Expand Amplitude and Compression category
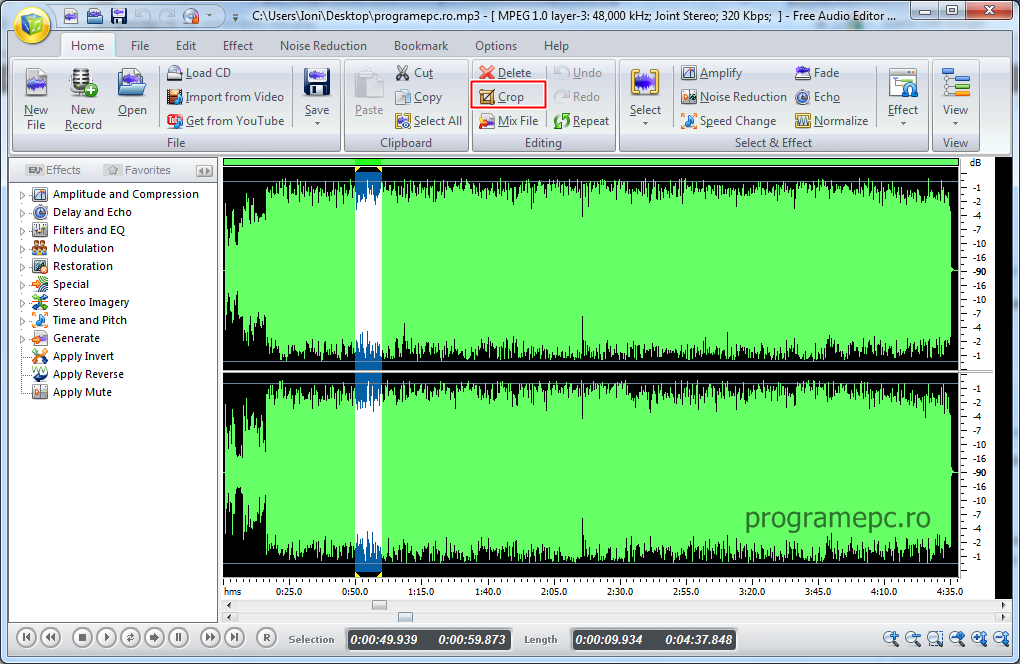 22,194
